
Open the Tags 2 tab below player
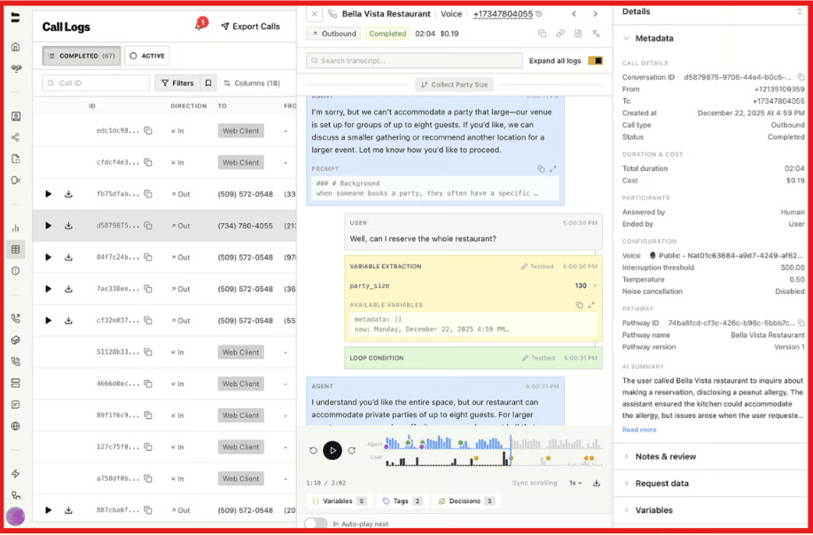402,501
